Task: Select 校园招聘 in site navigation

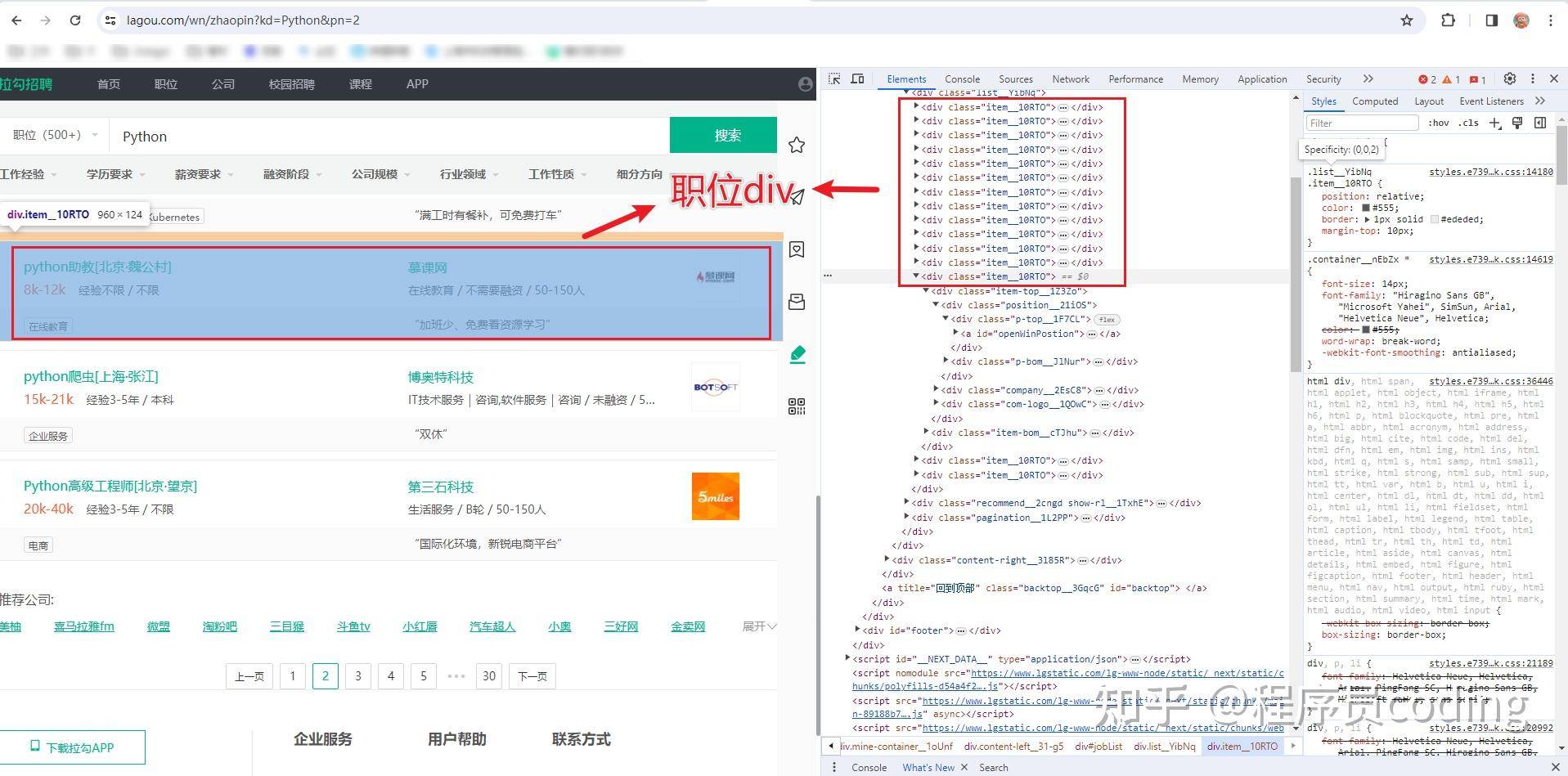Action: point(291,84)
